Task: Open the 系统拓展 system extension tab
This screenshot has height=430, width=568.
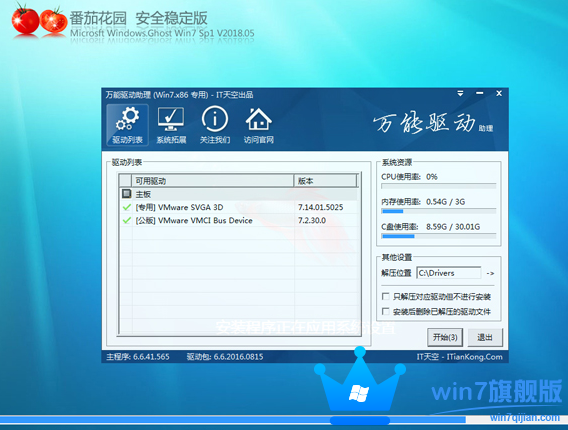Action: point(171,125)
